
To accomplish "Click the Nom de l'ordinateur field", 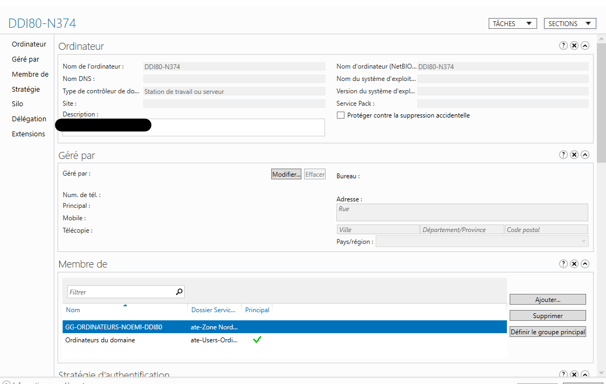I will coord(234,66).
